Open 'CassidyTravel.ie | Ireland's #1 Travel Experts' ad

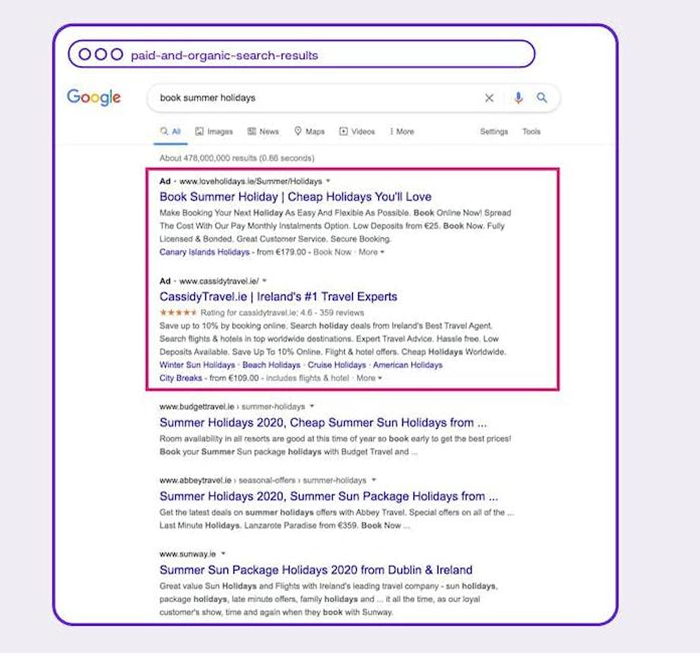point(278,297)
